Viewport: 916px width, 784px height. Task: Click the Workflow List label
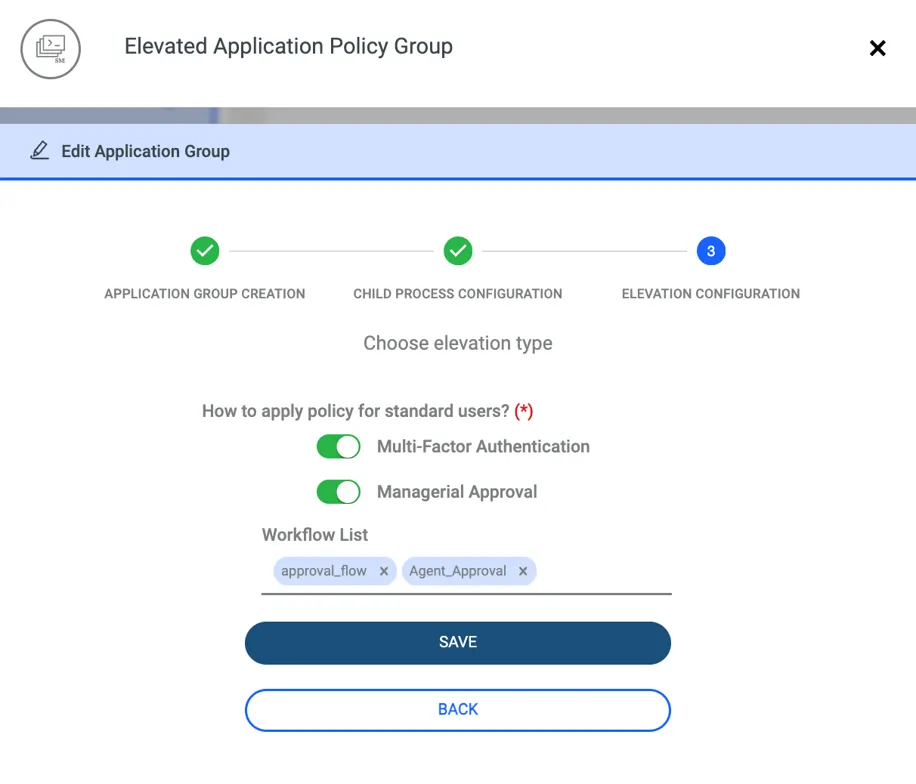315,535
